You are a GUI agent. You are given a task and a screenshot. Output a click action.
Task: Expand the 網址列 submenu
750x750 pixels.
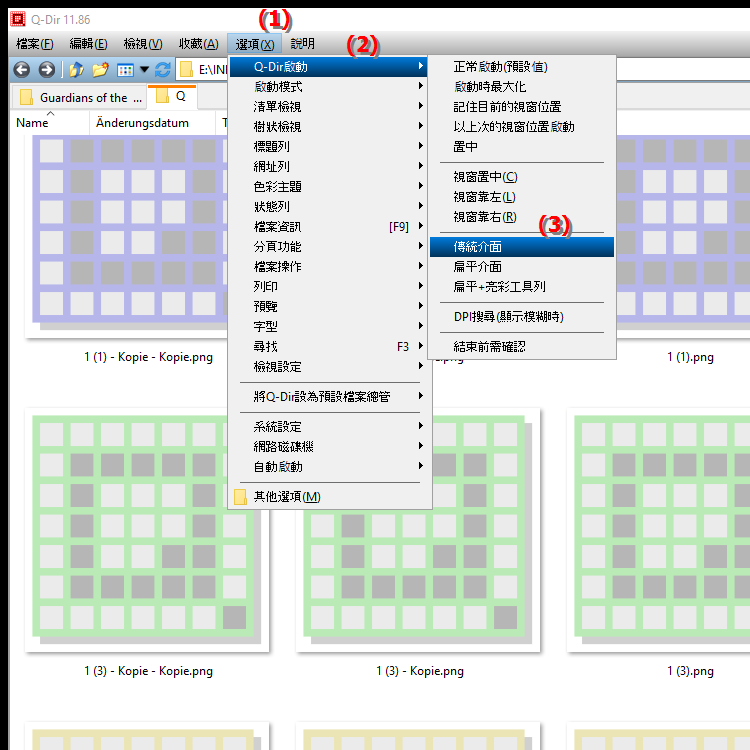click(x=329, y=167)
